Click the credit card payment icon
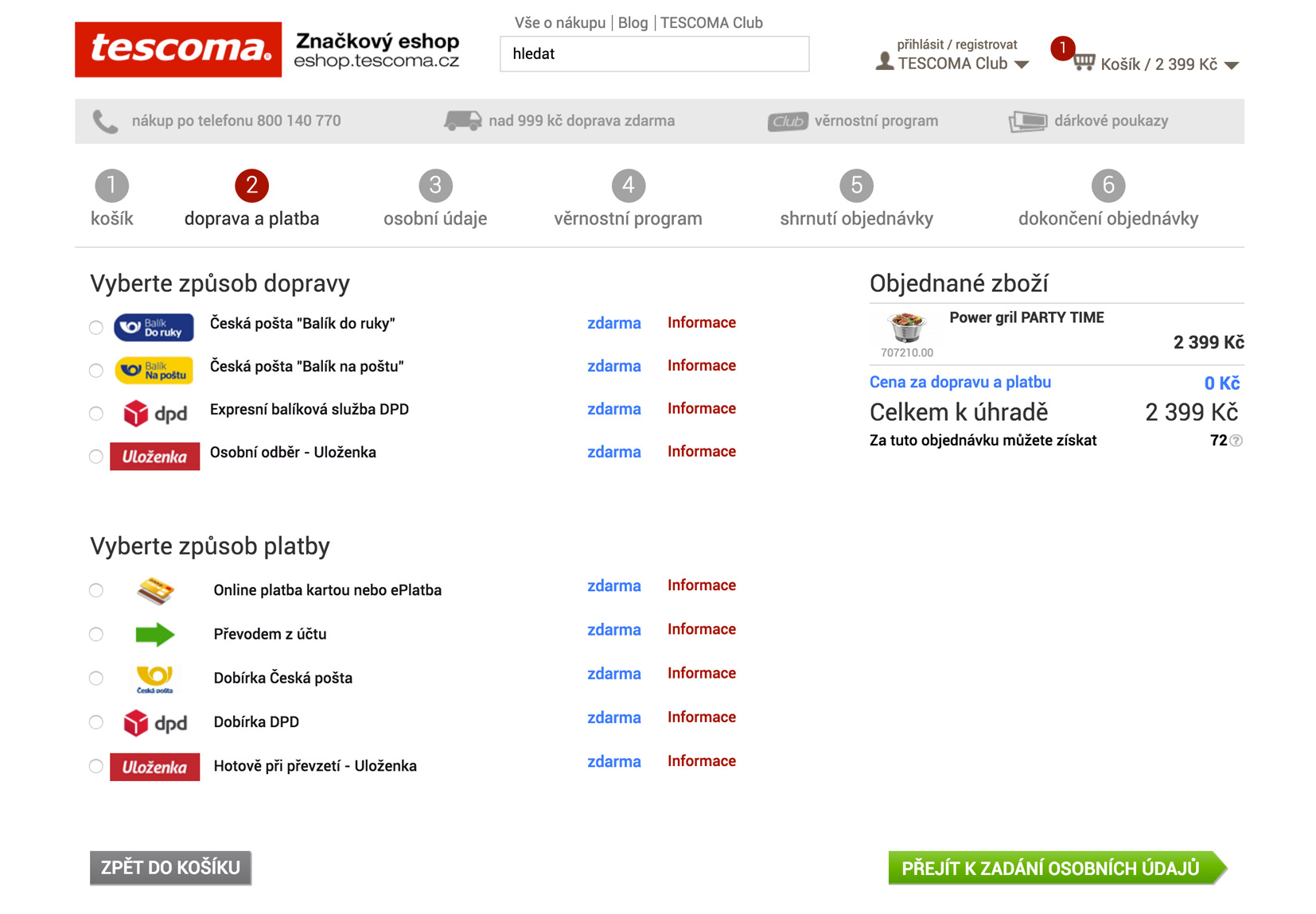Viewport: 1316px width, 914px height. (156, 590)
